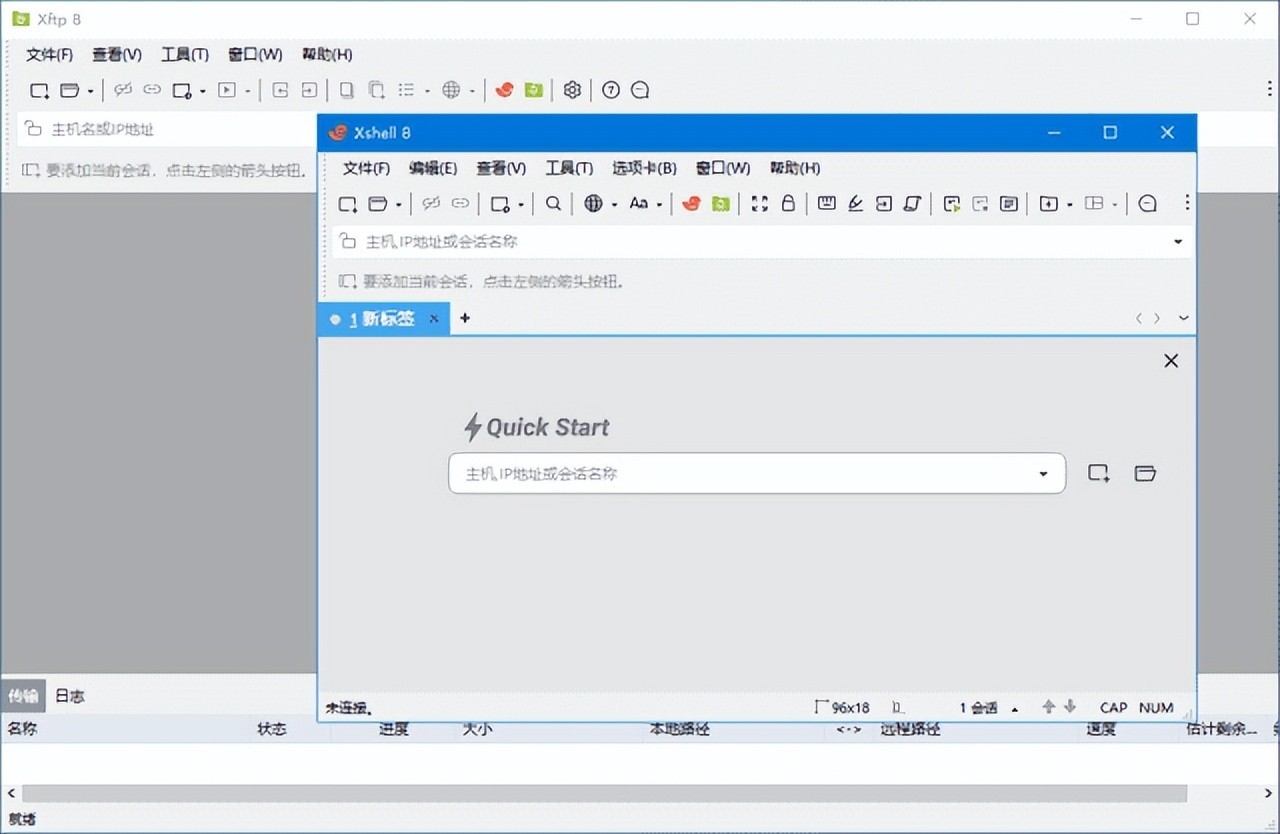This screenshot has height=834, width=1280.
Task: Open the Xshell 文件(F) menu
Action: click(366, 168)
